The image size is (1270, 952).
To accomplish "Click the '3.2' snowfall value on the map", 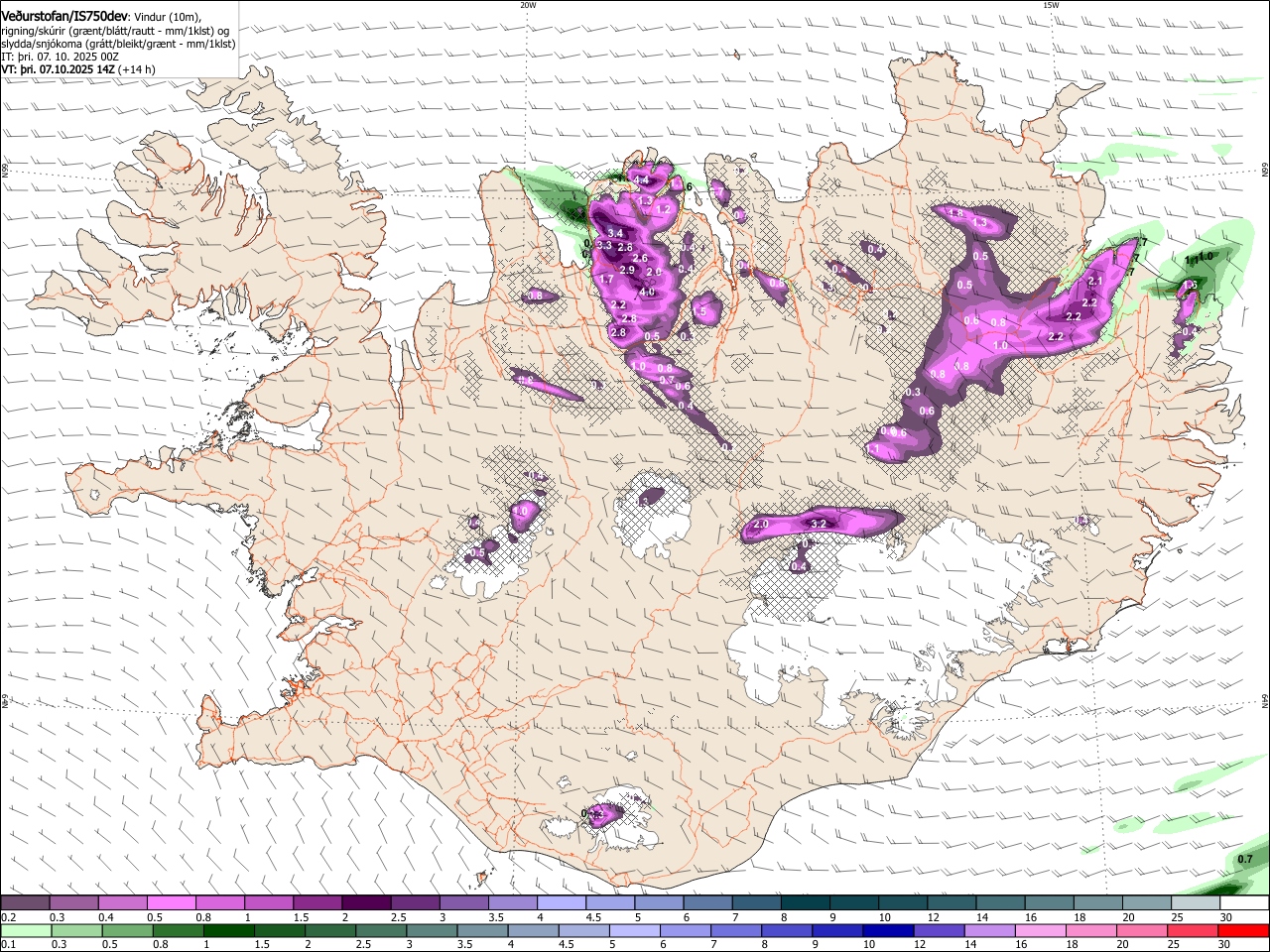I will pyautogui.click(x=819, y=524).
